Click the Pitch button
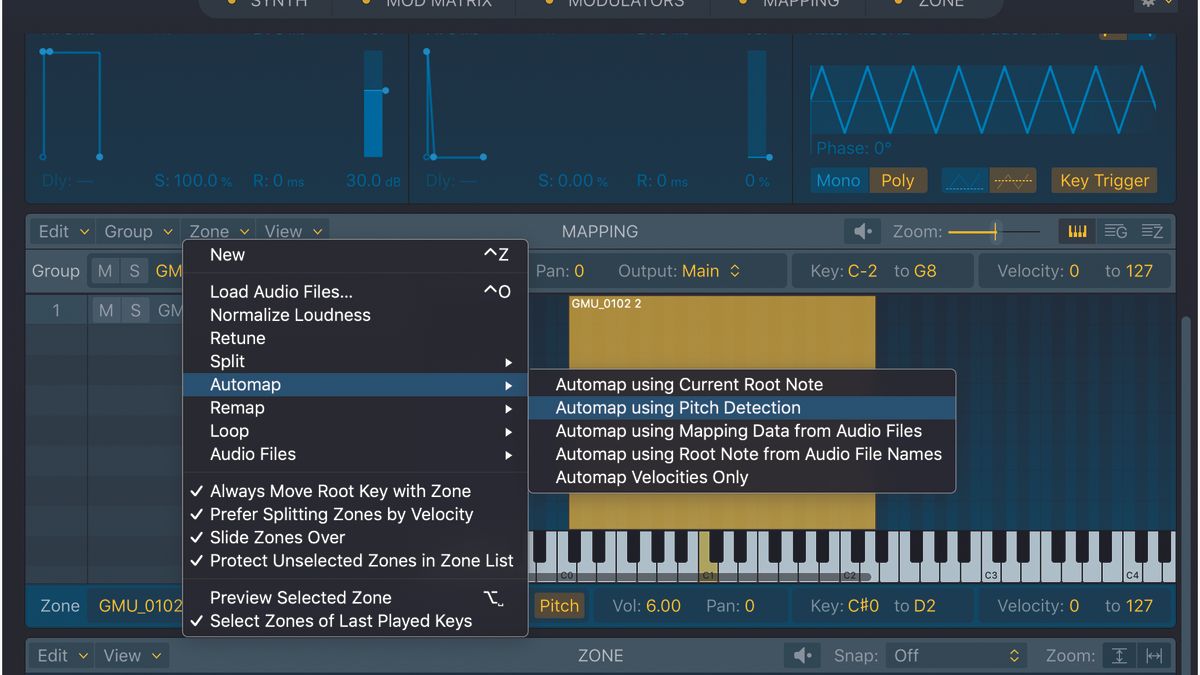The height and width of the screenshot is (675, 1200). (558, 605)
